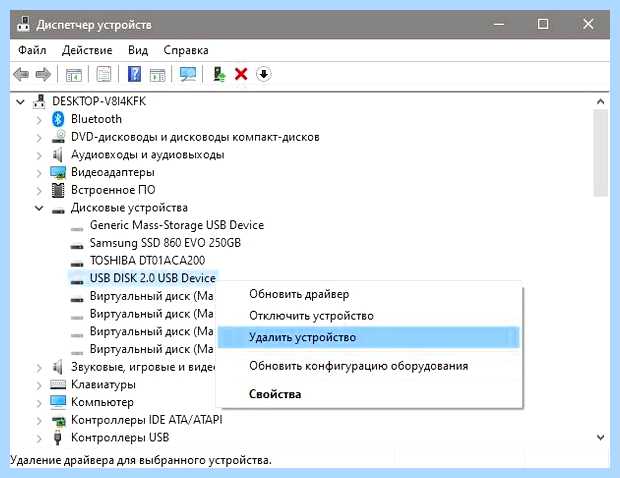Expand the Bluetooth category
This screenshot has width=620, height=478.
[39, 120]
